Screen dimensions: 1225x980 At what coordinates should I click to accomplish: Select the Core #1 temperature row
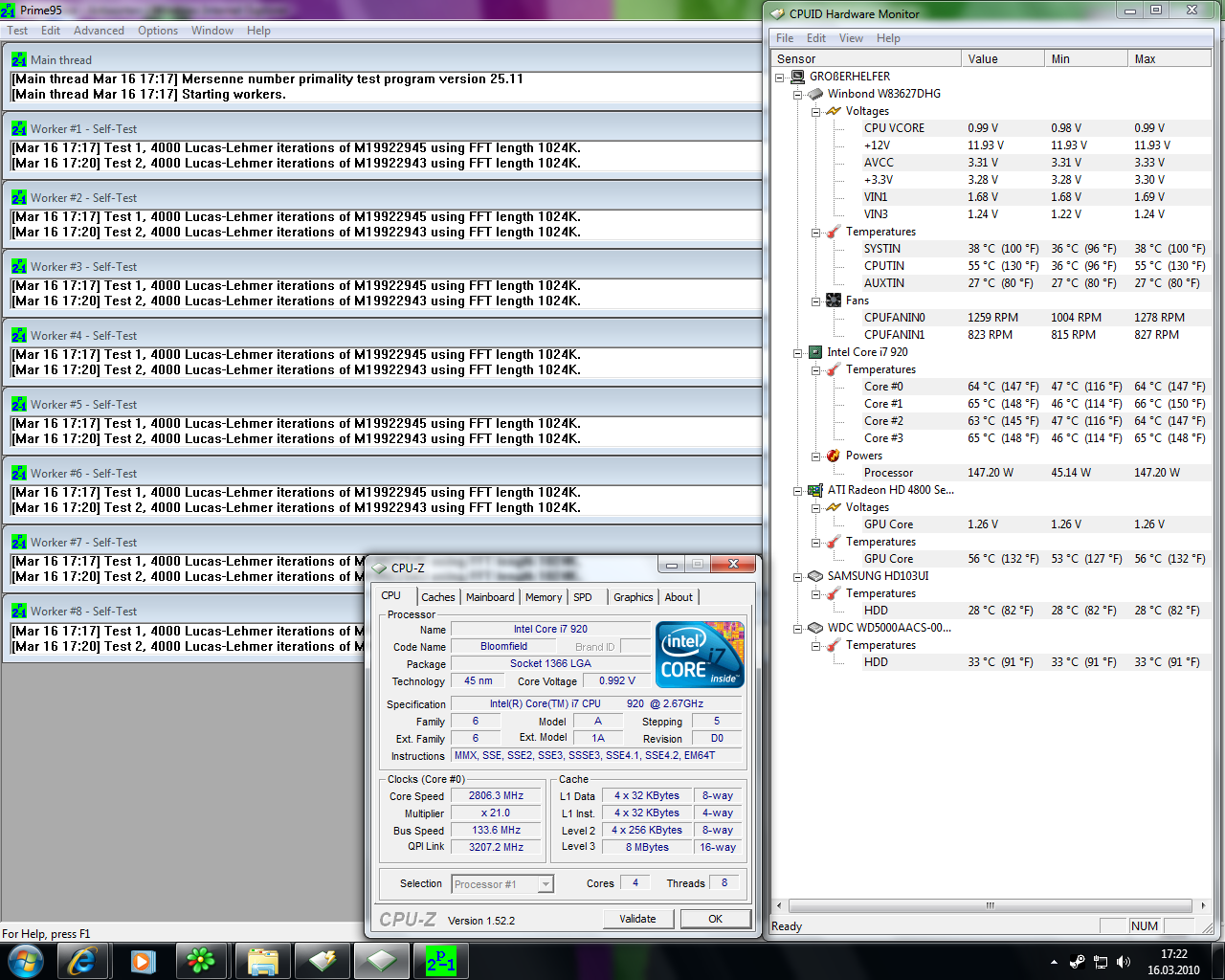pos(991,404)
